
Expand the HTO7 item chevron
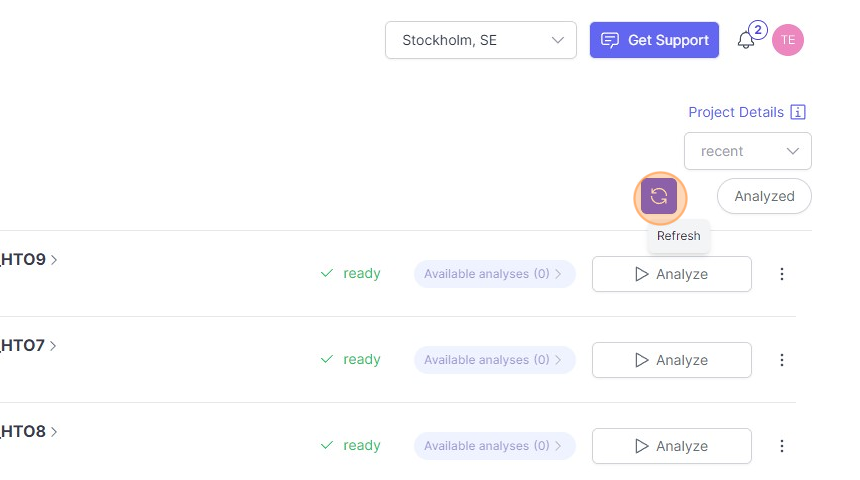(54, 346)
